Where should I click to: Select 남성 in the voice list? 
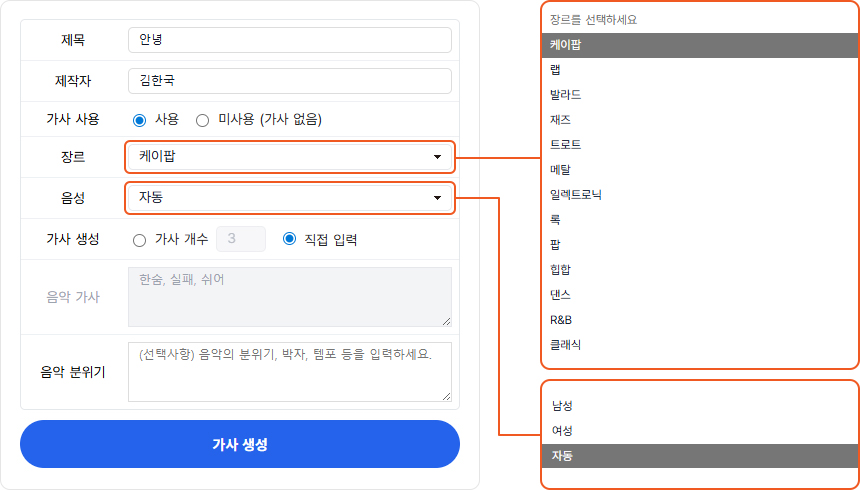point(562,406)
